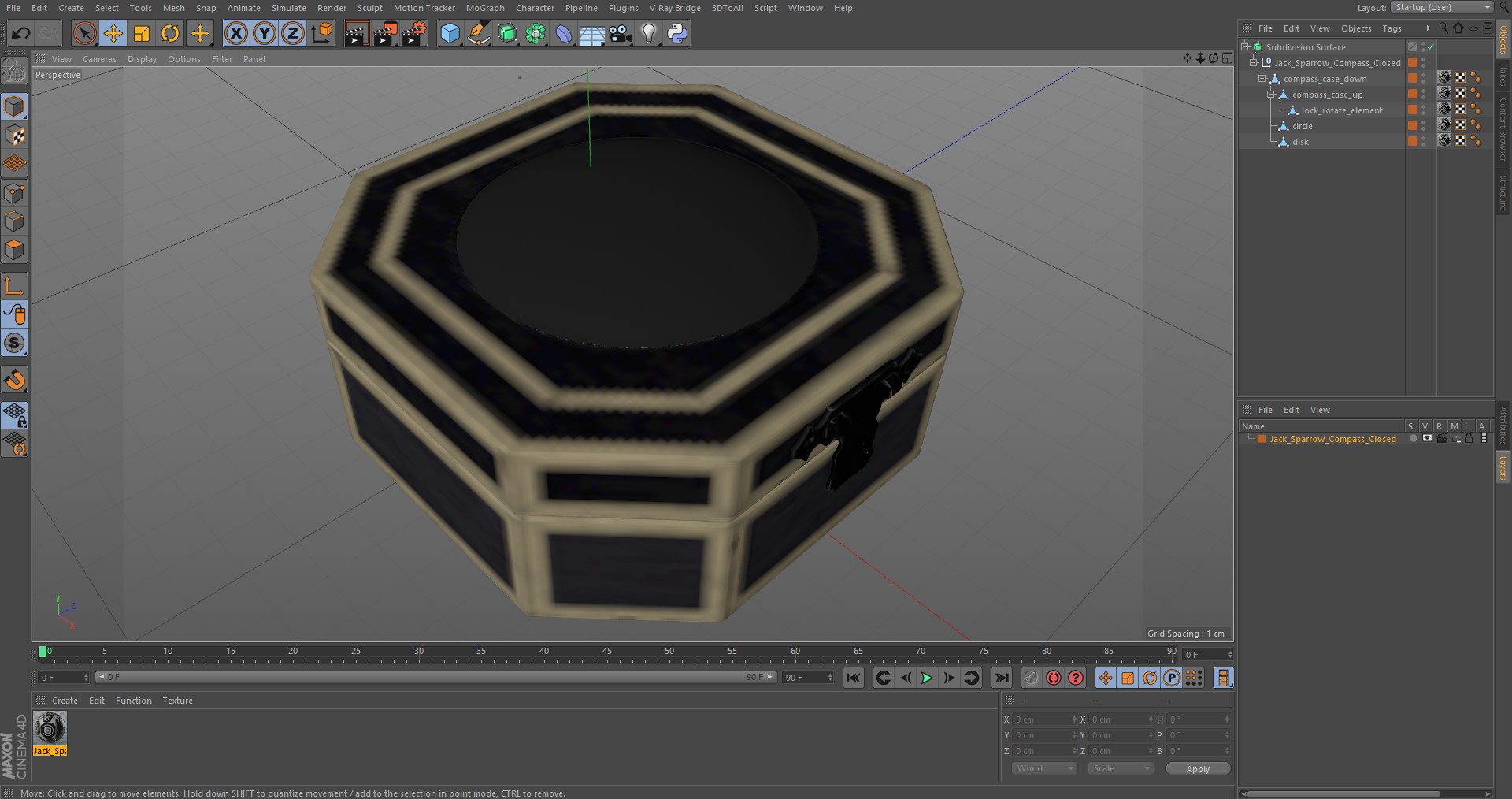This screenshot has width=1512, height=799.
Task: Select the lock_rotate_element object
Action: 1342,110
